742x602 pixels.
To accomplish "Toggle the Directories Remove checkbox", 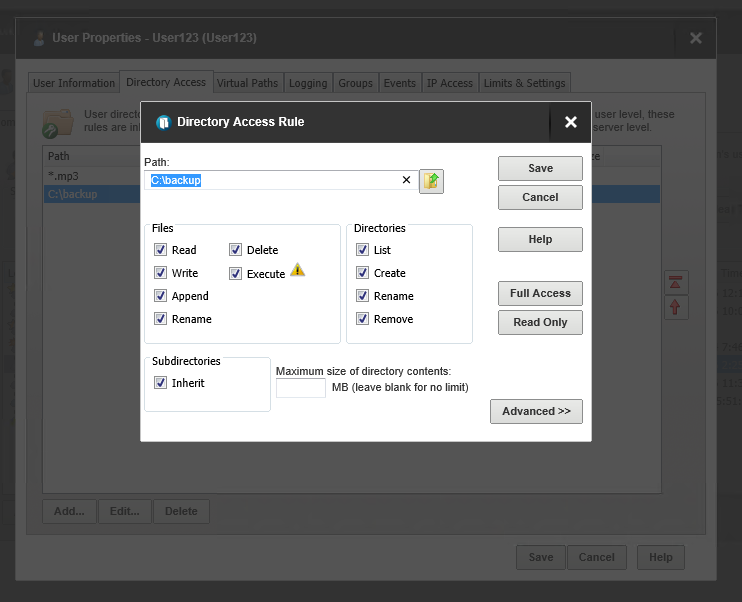I will [362, 319].
